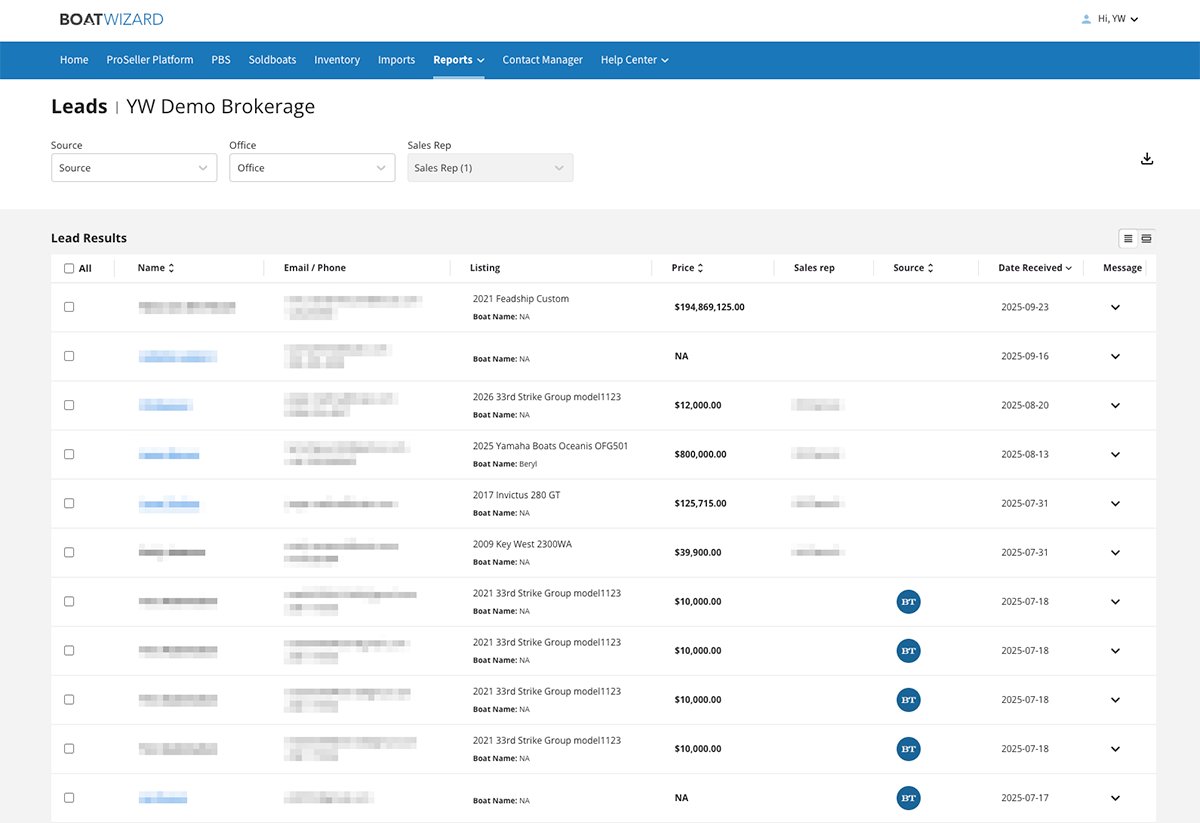The width and height of the screenshot is (1200, 823).
Task: Click the download export icon
Action: [x=1147, y=159]
